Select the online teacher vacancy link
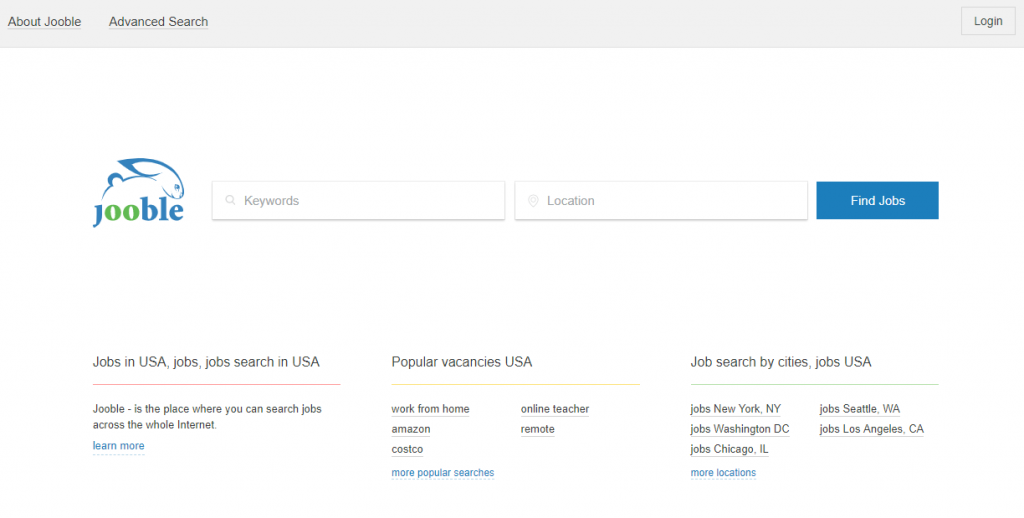The image size is (1024, 518). click(x=555, y=409)
